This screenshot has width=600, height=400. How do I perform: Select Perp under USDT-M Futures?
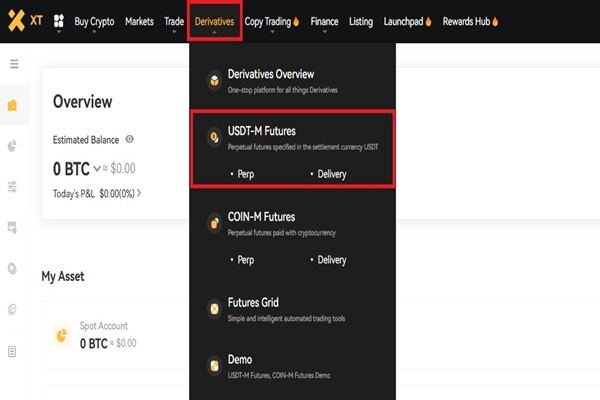click(246, 174)
